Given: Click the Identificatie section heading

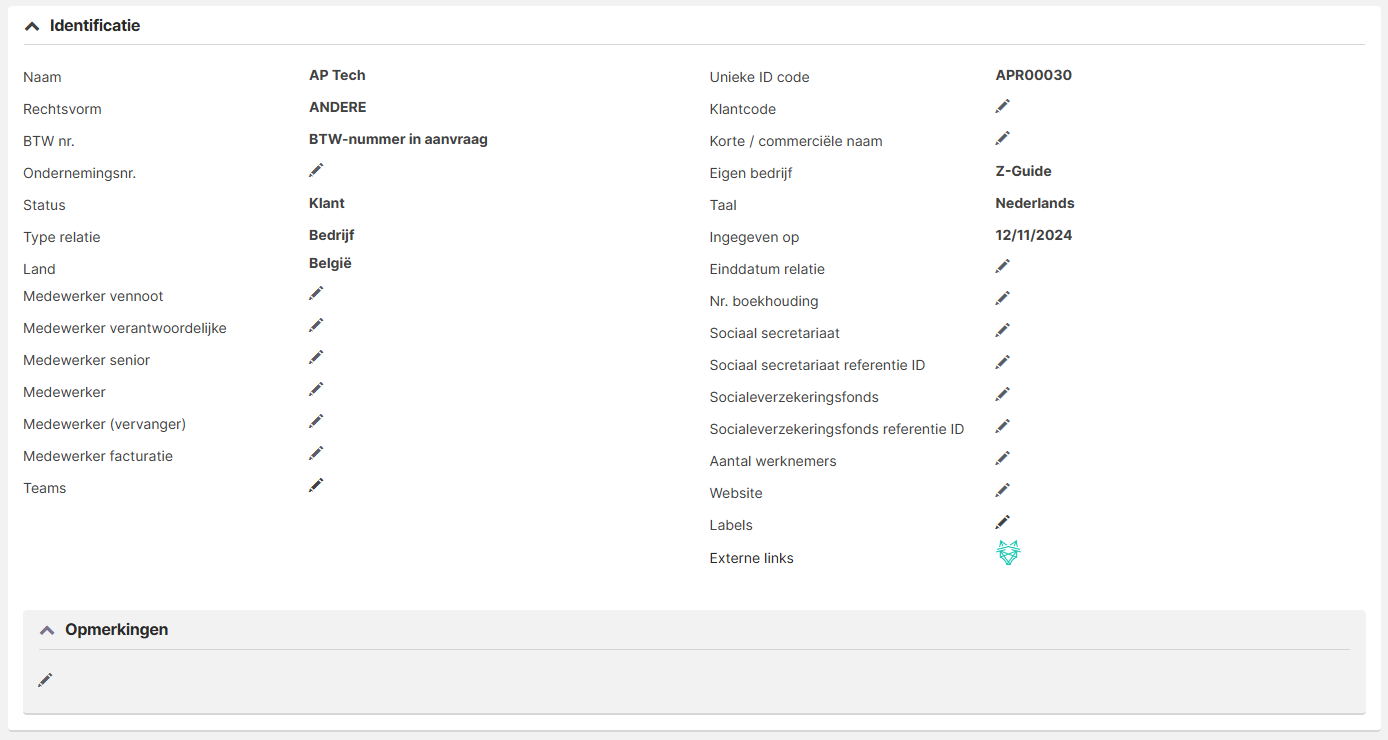Looking at the screenshot, I should [x=95, y=26].
